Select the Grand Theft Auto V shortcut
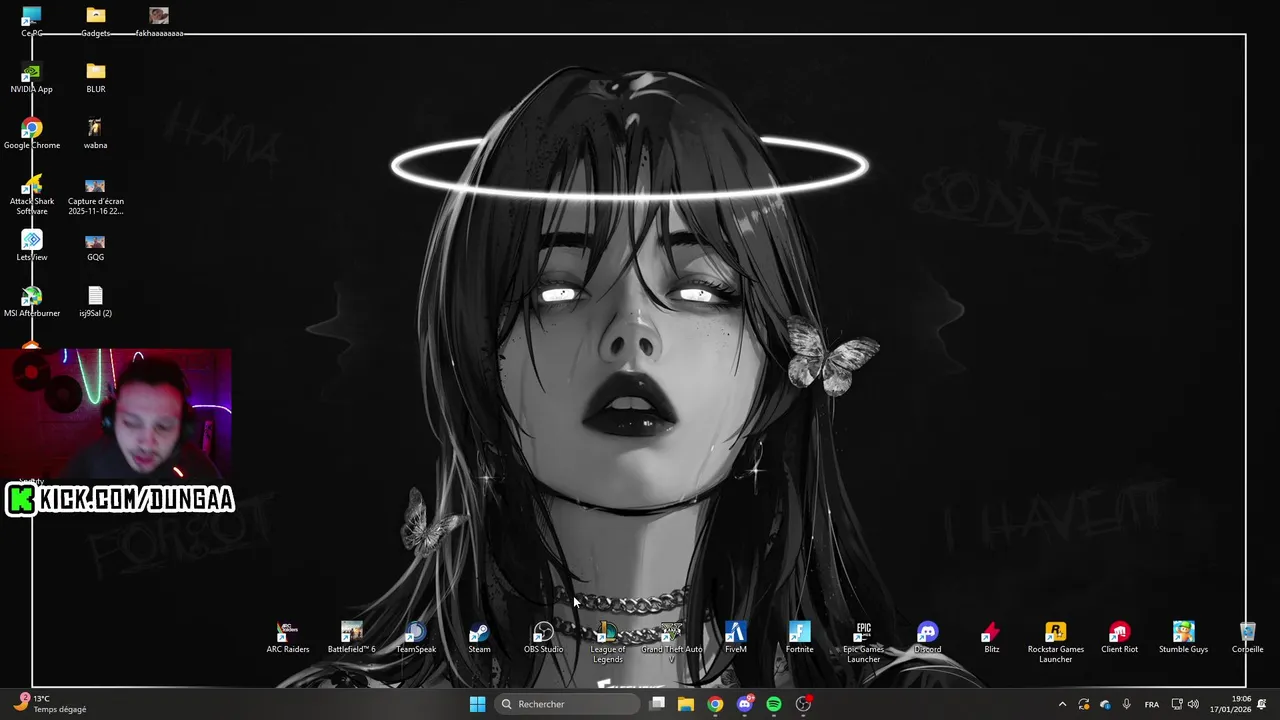This screenshot has width=1280, height=720. (x=672, y=643)
